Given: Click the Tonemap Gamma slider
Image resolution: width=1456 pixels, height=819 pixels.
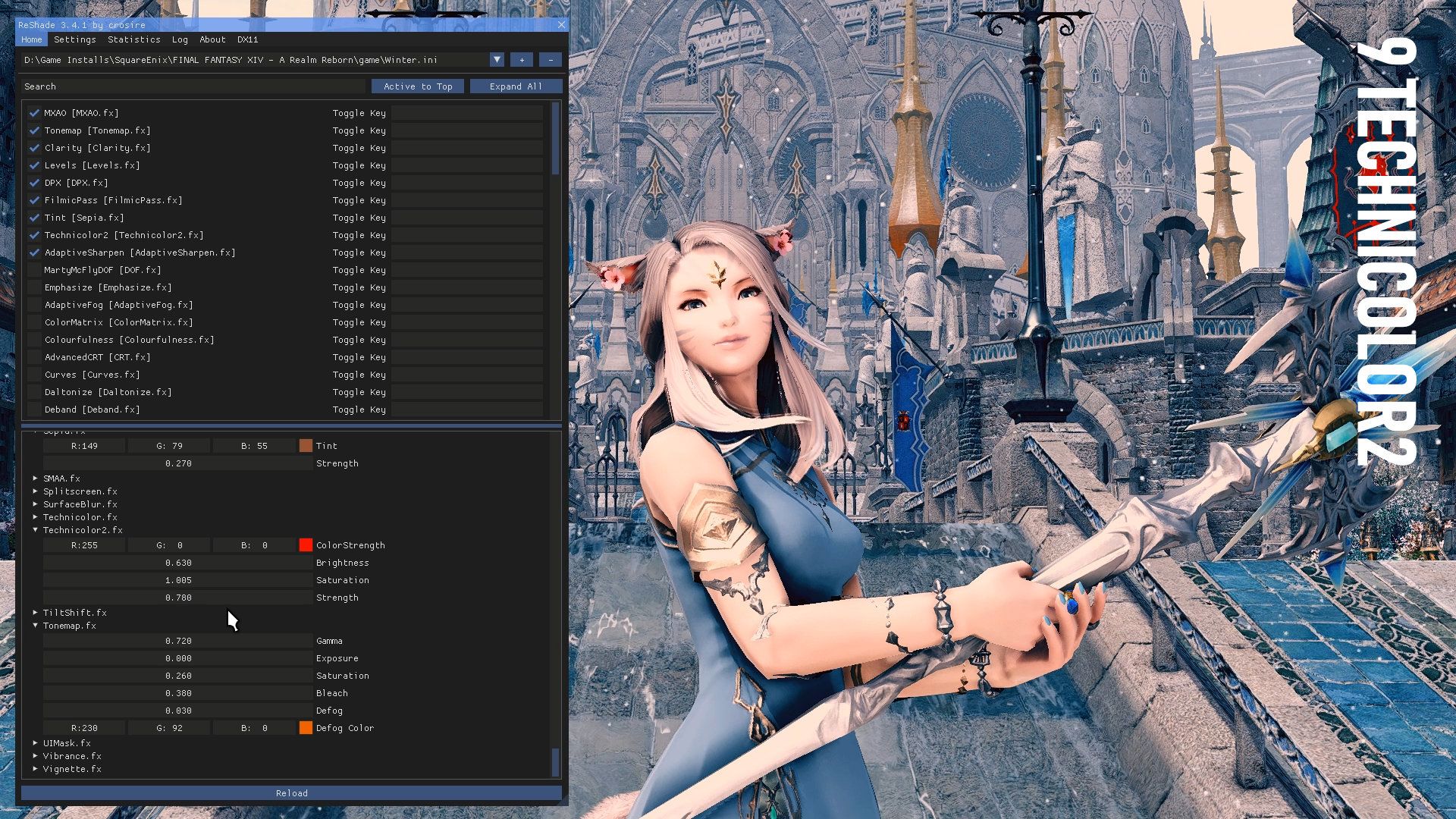Looking at the screenshot, I should (178, 641).
